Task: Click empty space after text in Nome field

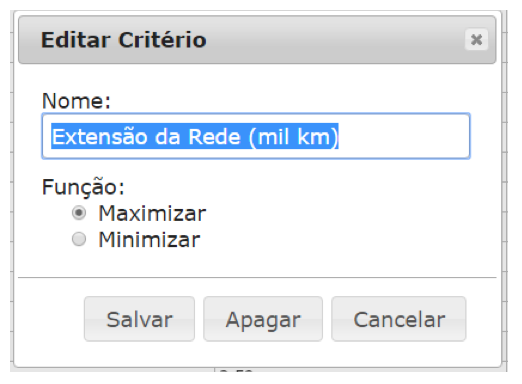Action: (403, 136)
